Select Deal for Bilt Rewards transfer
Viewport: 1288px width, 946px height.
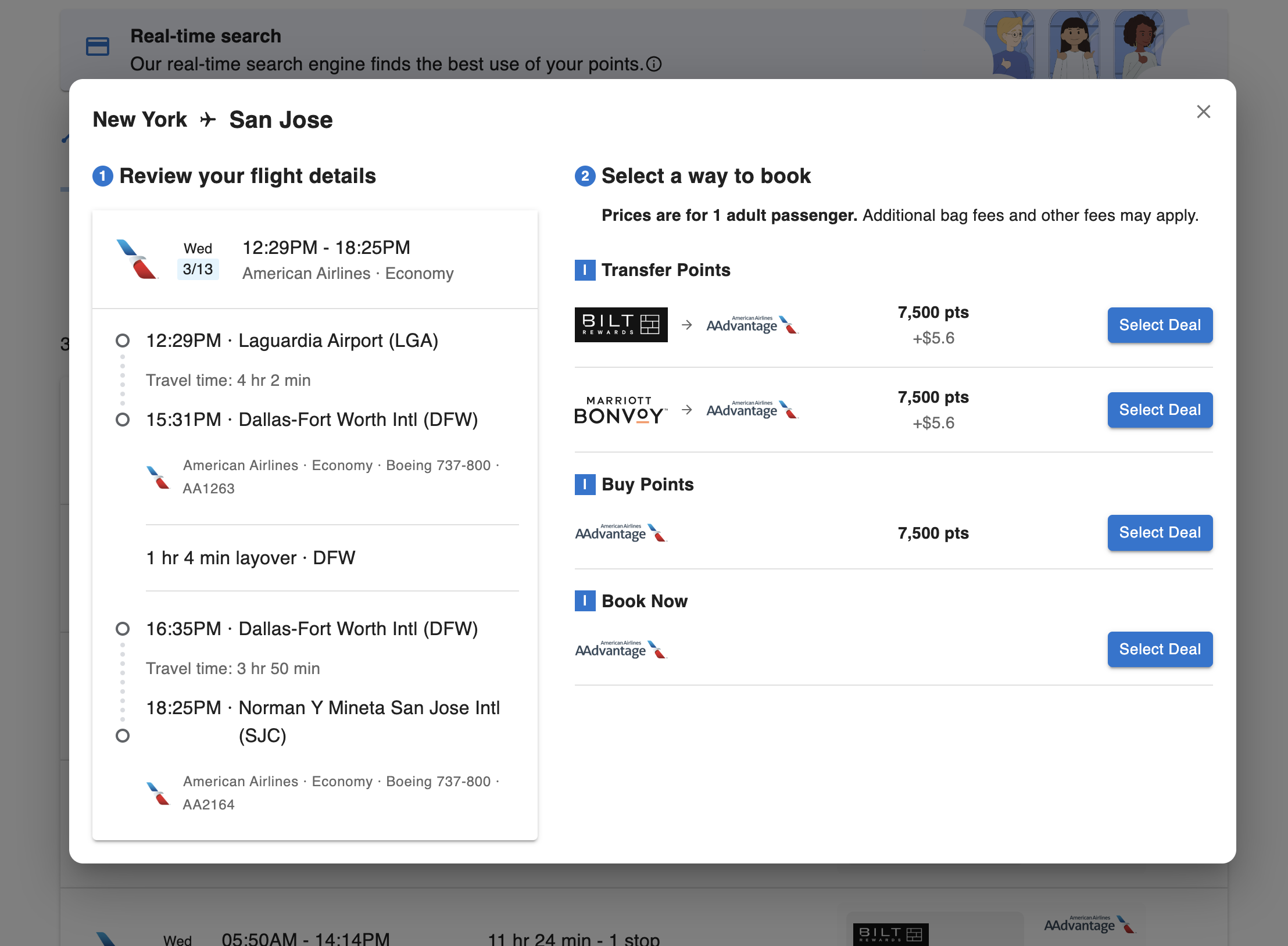point(1159,325)
